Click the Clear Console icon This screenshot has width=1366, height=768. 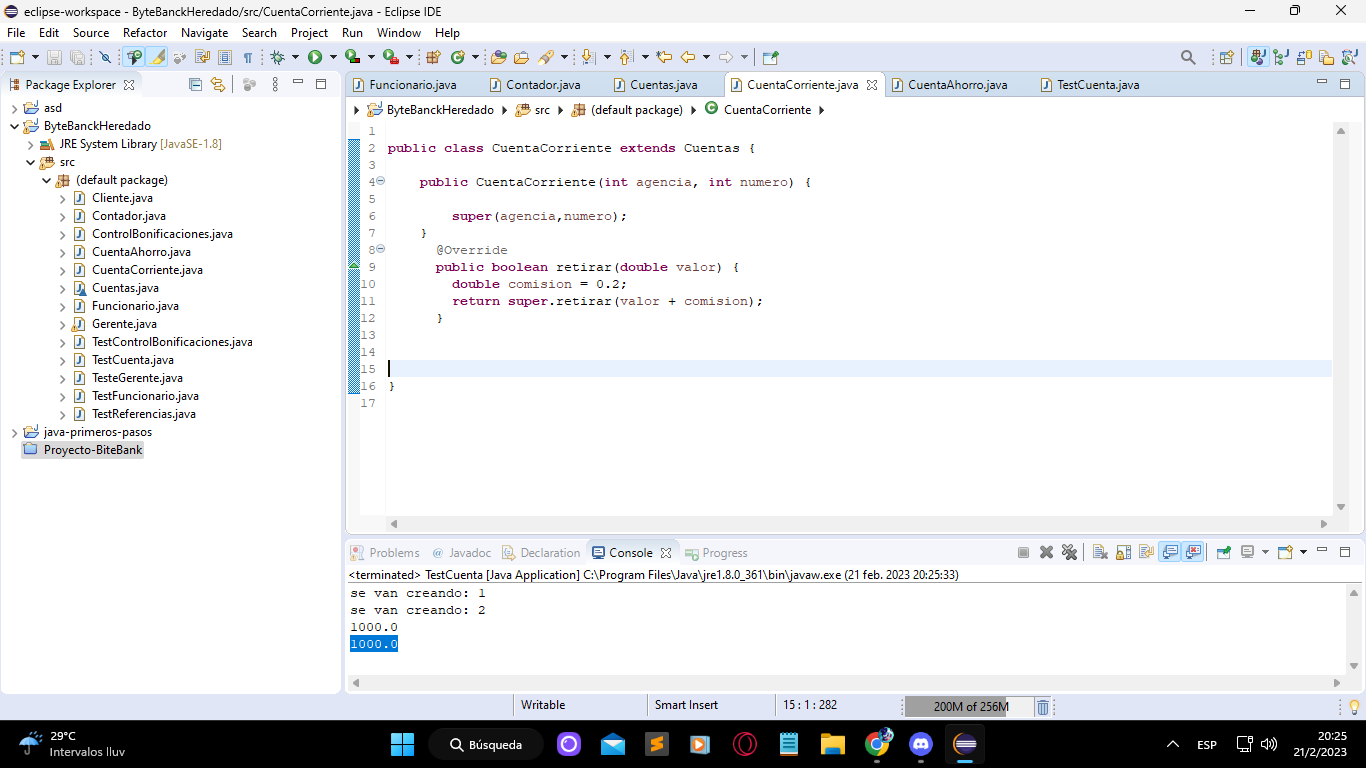click(x=1100, y=552)
